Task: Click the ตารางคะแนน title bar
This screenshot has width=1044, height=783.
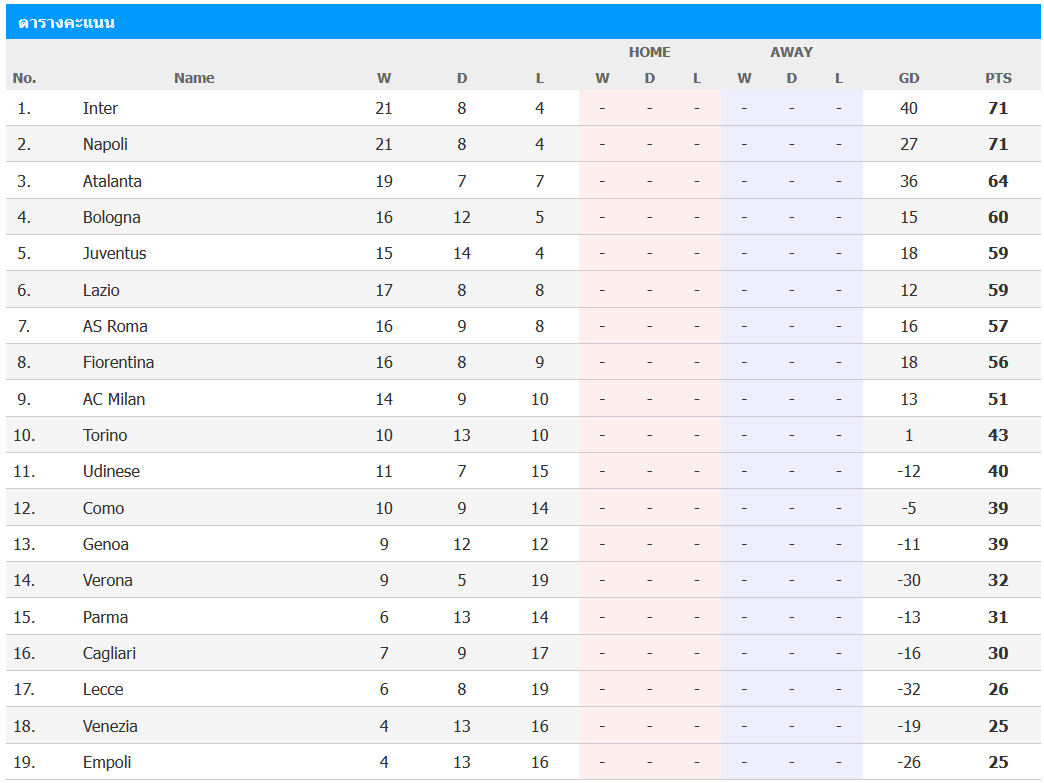Action: (522, 22)
